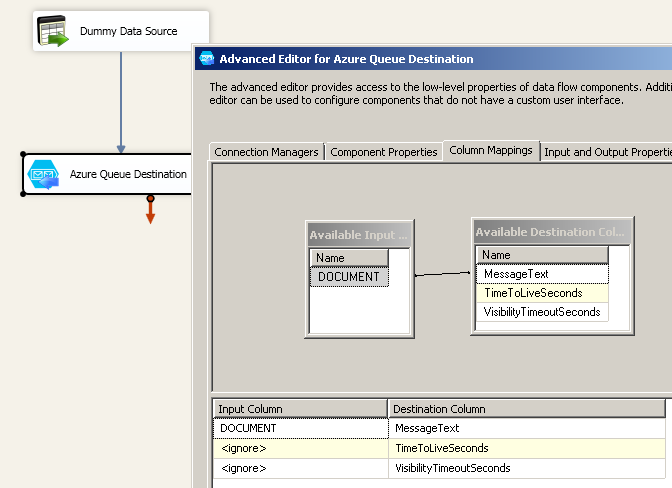Click the Available Destination Columns box title
The image size is (672, 488).
[552, 232]
